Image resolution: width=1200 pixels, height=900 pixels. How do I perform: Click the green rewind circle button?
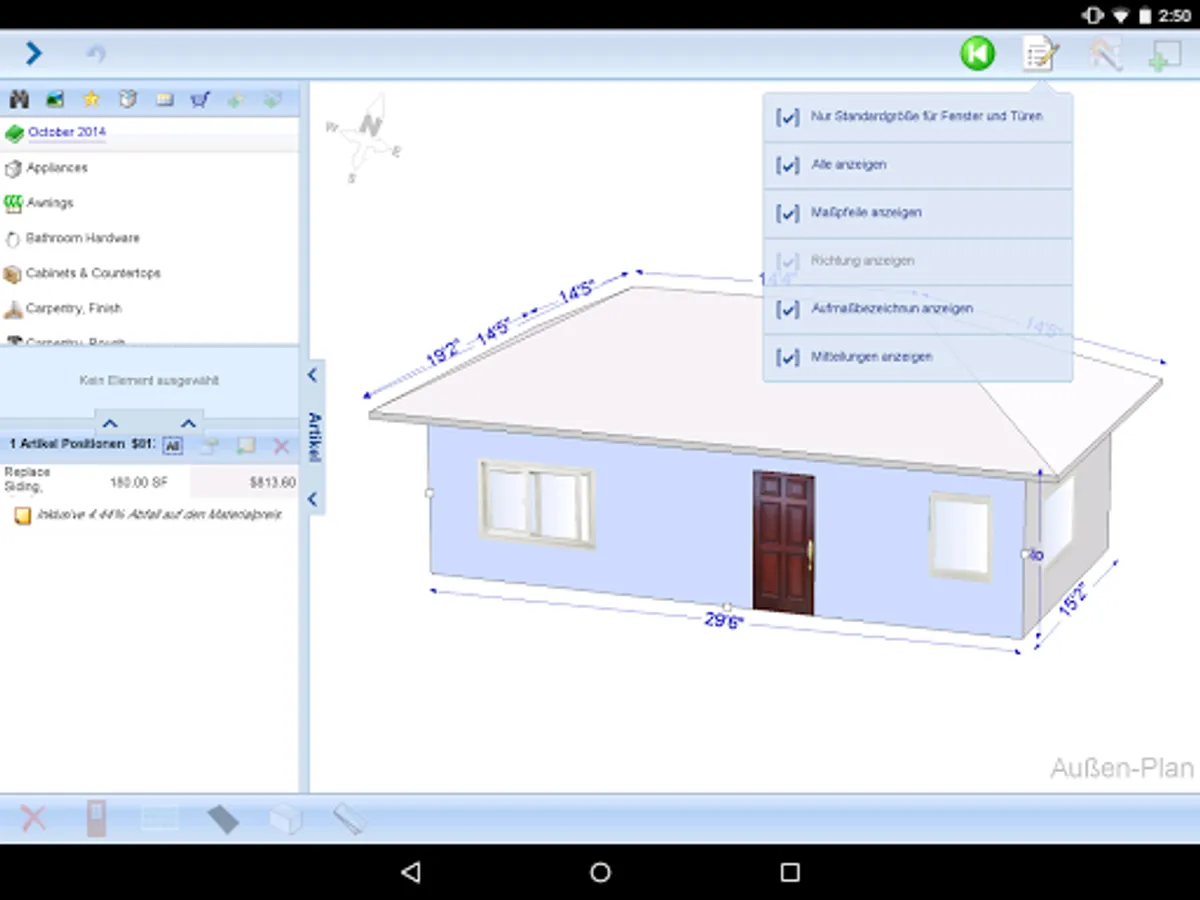977,53
